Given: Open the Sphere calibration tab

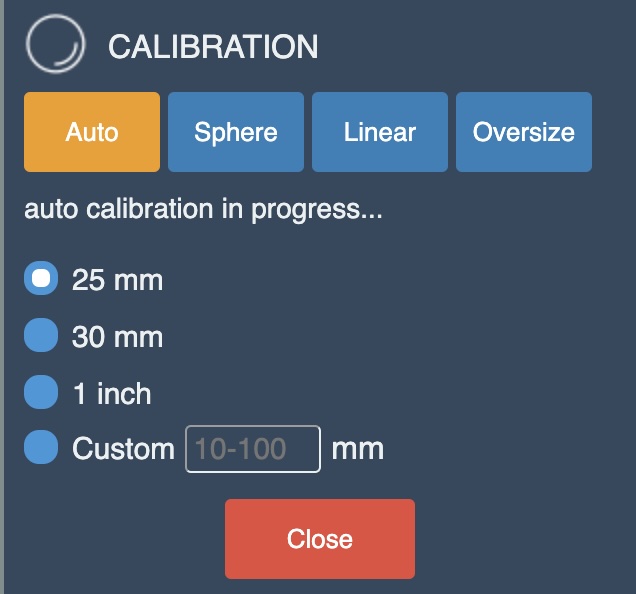Looking at the screenshot, I should pyautogui.click(x=236, y=132).
